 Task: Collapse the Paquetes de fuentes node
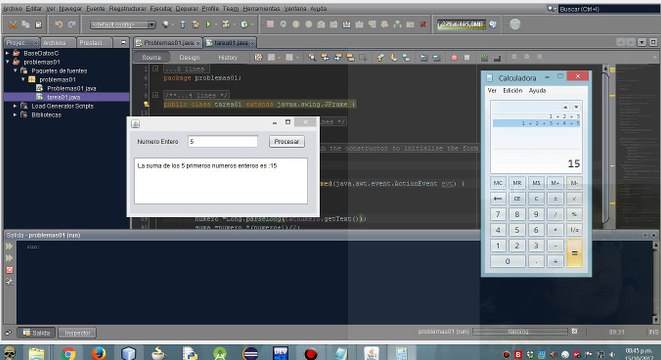(15, 71)
